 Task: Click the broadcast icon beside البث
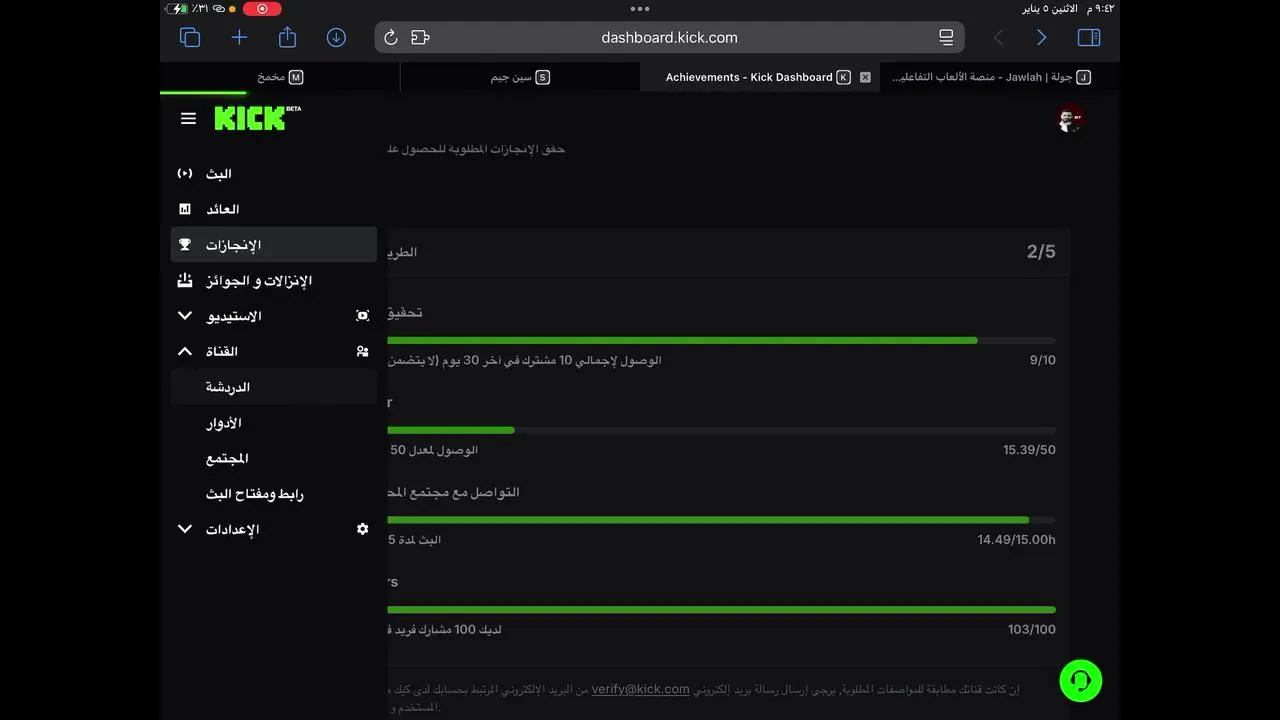click(x=185, y=173)
